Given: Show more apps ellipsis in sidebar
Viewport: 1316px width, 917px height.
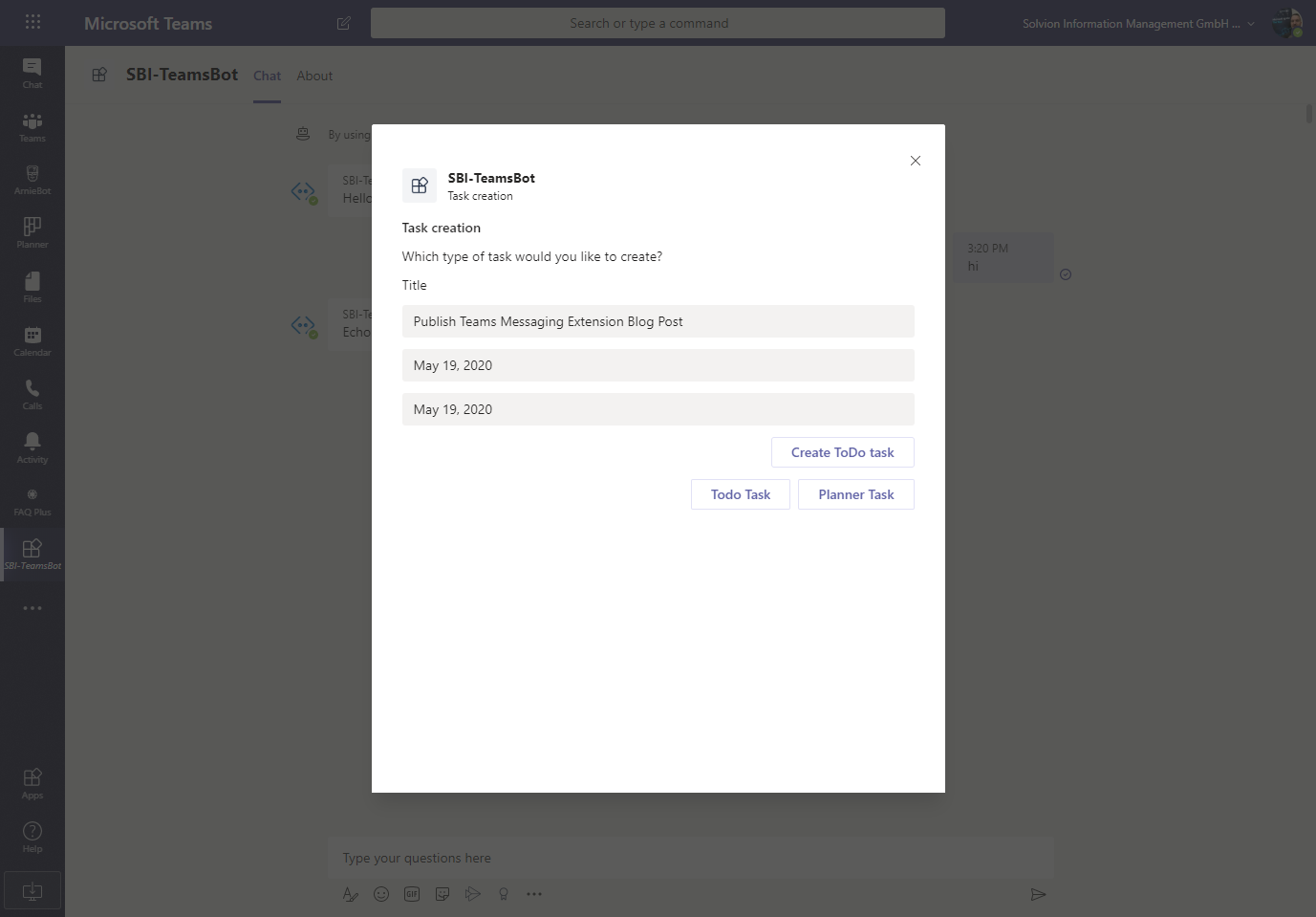Looking at the screenshot, I should pyautogui.click(x=32, y=608).
